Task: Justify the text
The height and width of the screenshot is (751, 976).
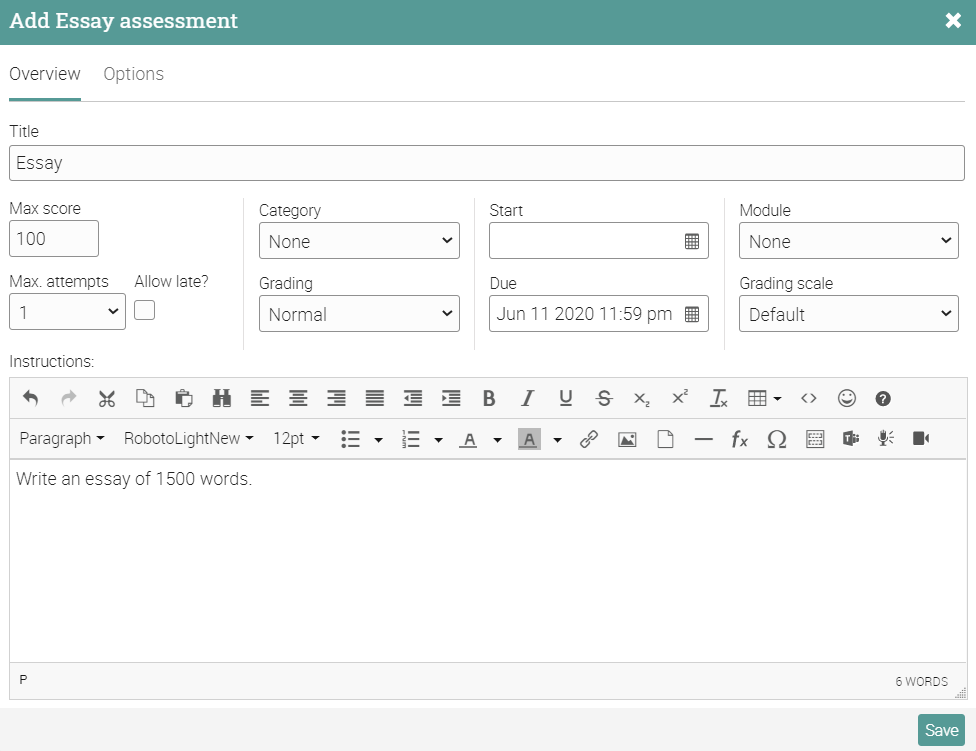Action: [375, 398]
